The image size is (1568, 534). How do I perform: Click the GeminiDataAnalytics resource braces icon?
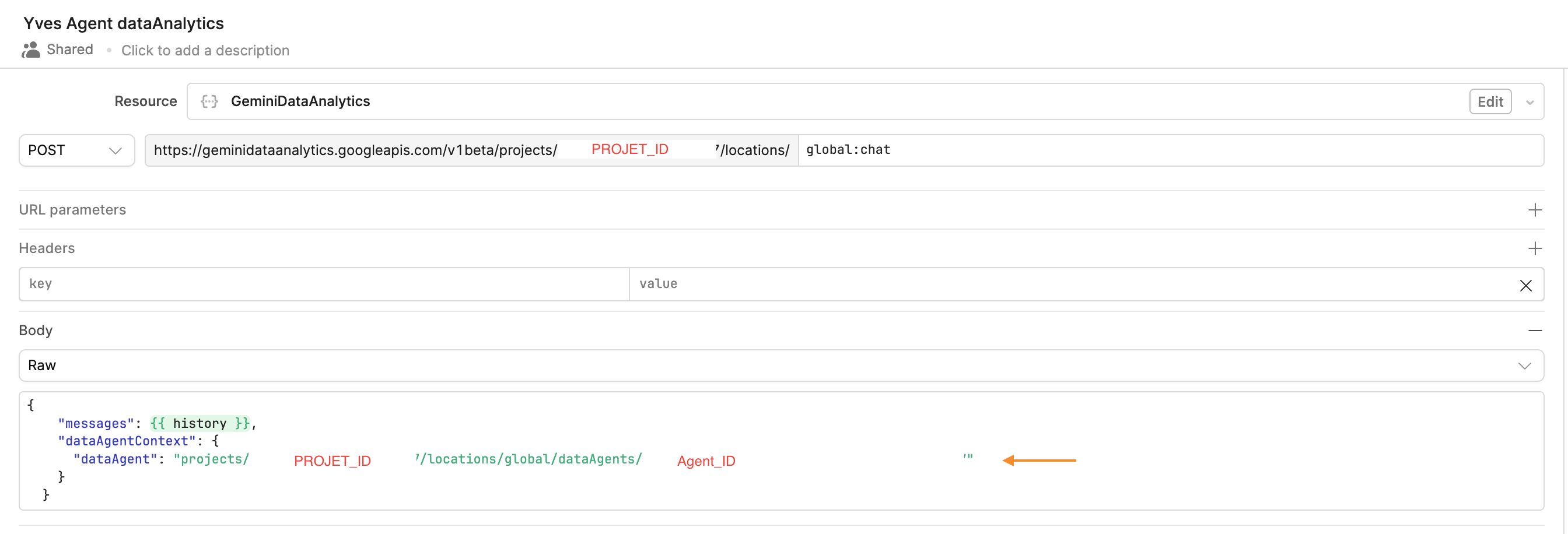click(209, 101)
